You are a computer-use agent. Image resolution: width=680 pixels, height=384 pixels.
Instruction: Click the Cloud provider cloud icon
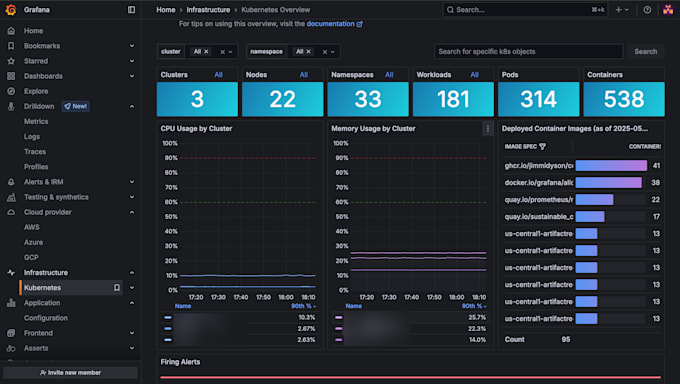pos(11,212)
